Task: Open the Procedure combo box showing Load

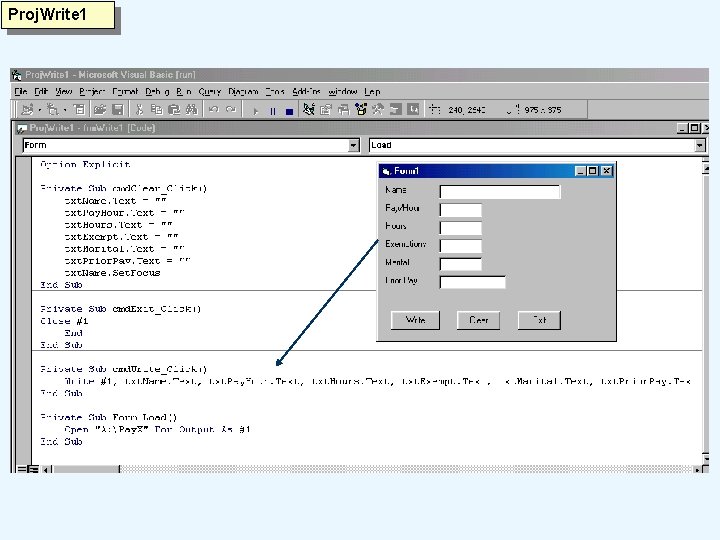Action: pyautogui.click(x=537, y=146)
